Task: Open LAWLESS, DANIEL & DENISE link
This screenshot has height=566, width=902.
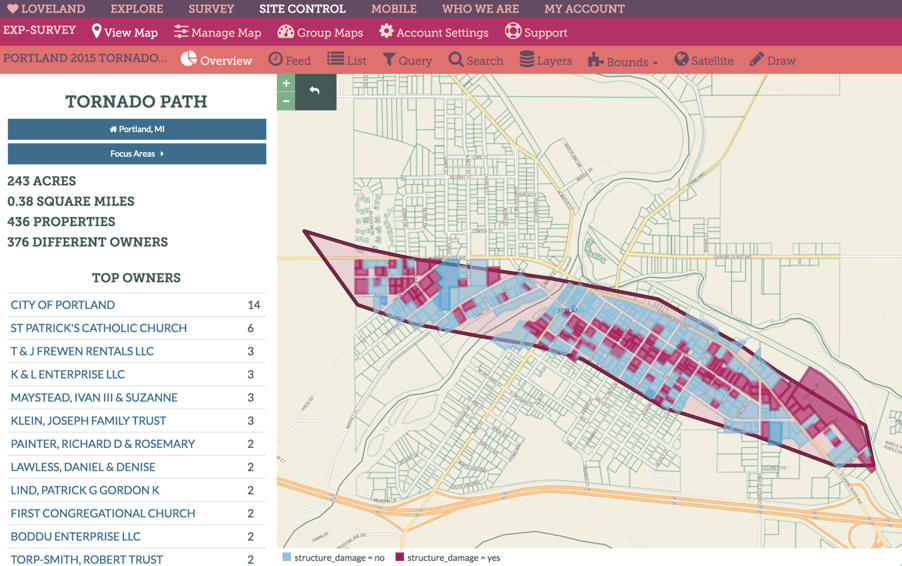Action: (83, 467)
